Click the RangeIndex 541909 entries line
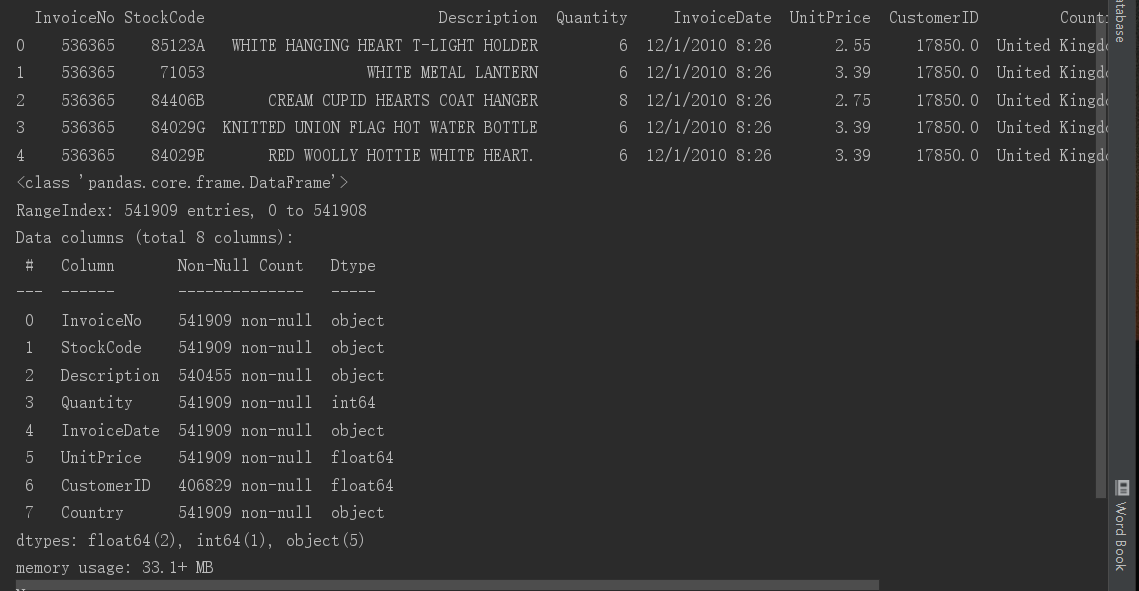This screenshot has width=1139, height=591. [x=191, y=210]
